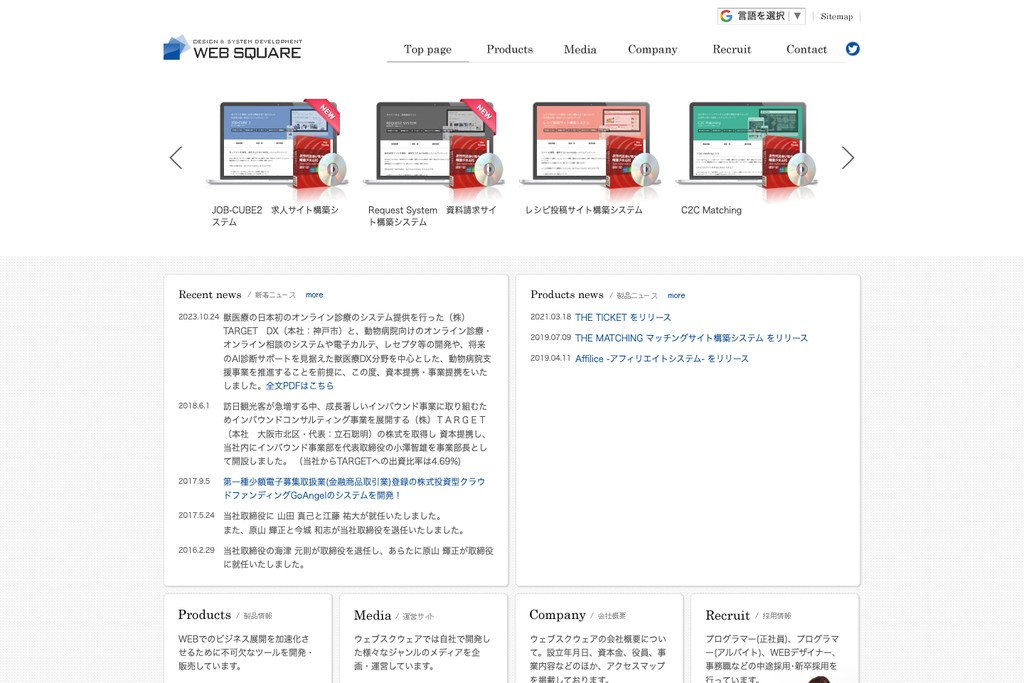The width and height of the screenshot is (1024, 683).
Task: Click the 2016.2.29 news date
Action: click(x=197, y=550)
